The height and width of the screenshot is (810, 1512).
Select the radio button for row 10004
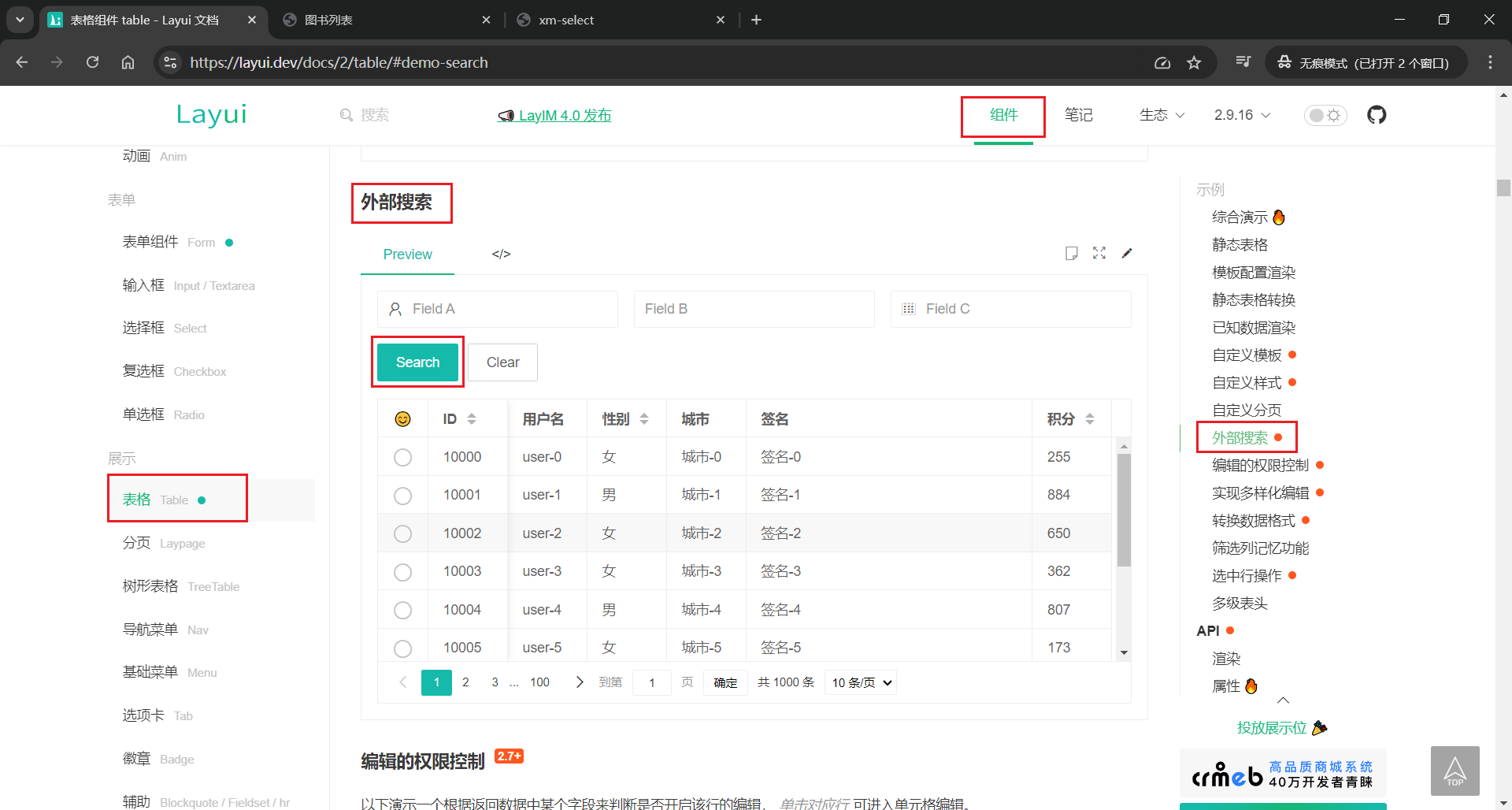tap(402, 610)
